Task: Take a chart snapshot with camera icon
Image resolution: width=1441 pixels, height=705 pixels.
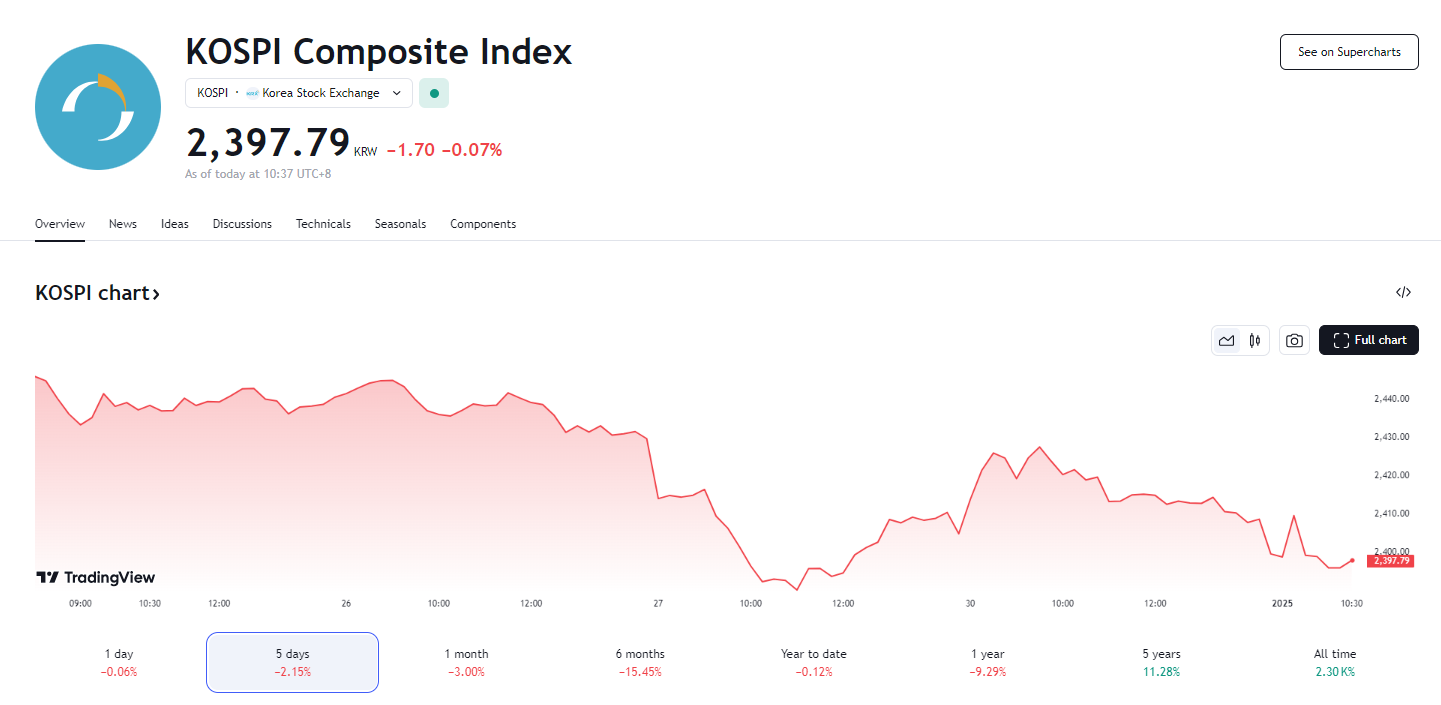Action: pyautogui.click(x=1294, y=341)
